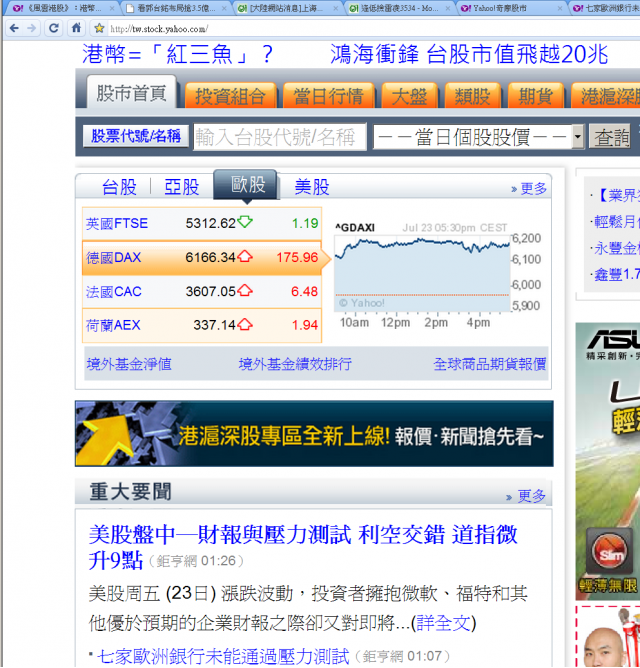Open the 荷蘭AEX index link
Image resolution: width=640 pixels, height=668 pixels.
[x=113, y=325]
